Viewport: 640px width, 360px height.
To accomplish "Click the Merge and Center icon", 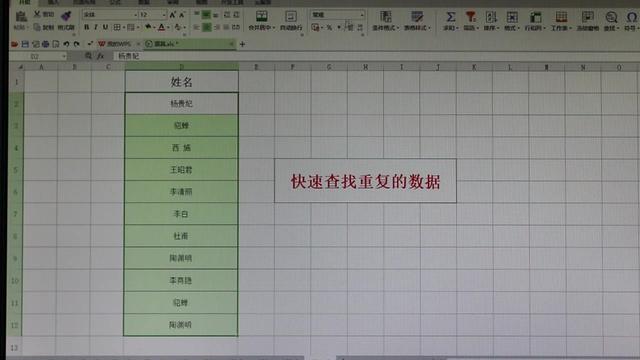I will point(262,16).
